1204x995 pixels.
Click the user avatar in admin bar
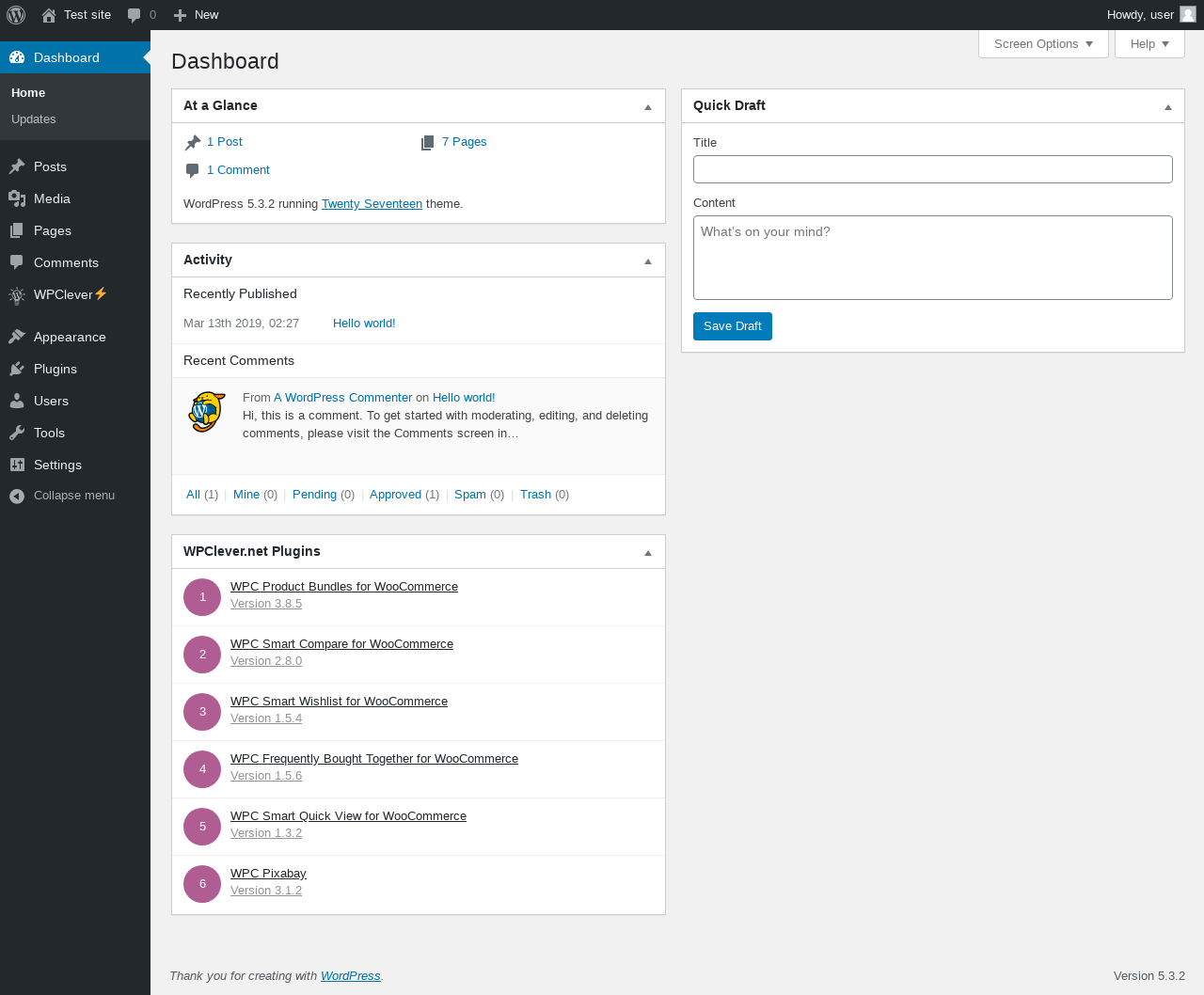coord(1188,14)
